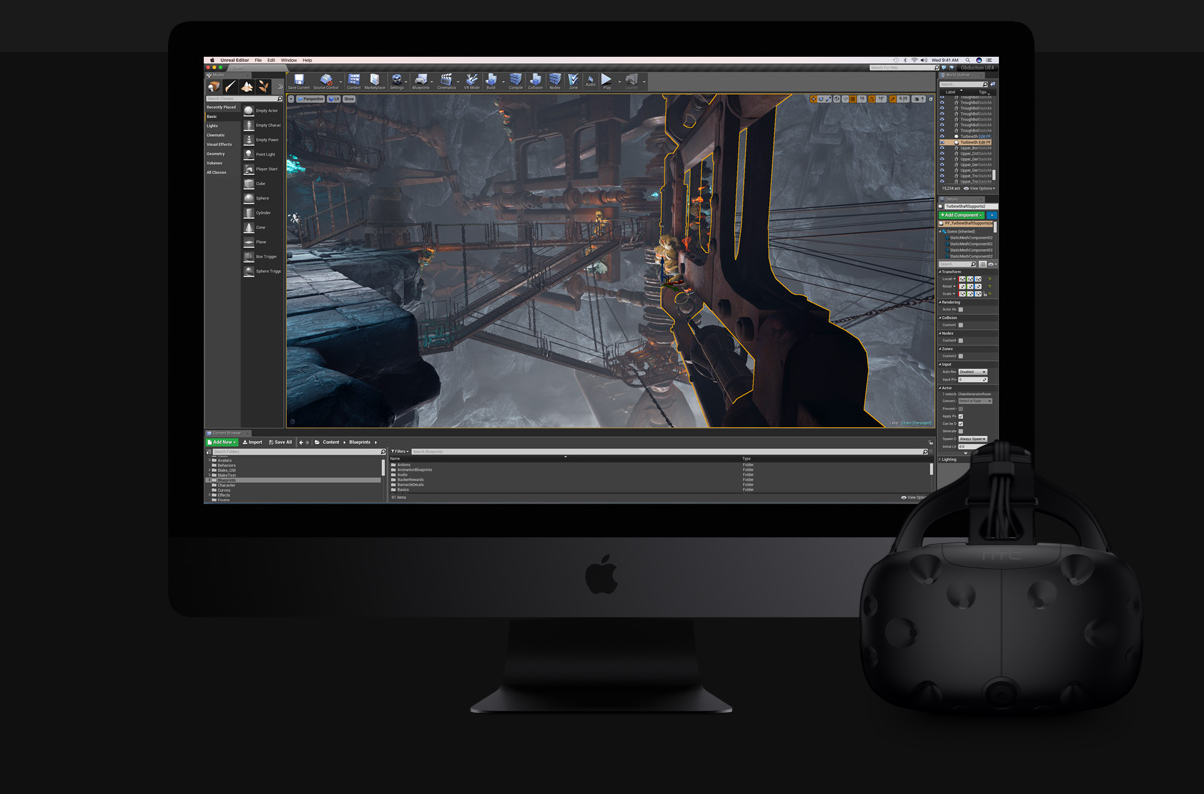Click the Content breadcrumb path
The image size is (1204, 794).
coord(330,442)
